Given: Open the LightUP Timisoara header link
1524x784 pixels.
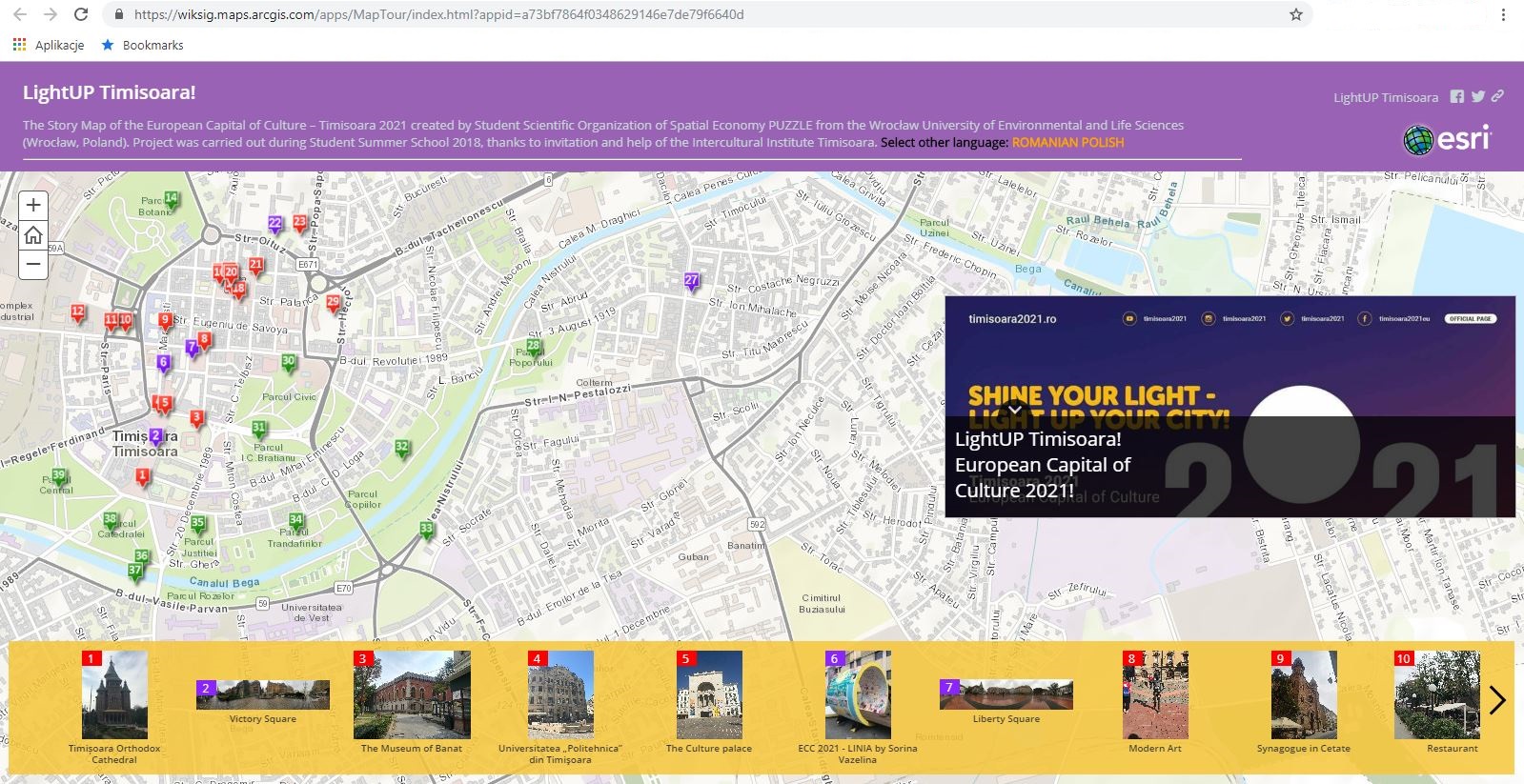Looking at the screenshot, I should pyautogui.click(x=1386, y=97).
